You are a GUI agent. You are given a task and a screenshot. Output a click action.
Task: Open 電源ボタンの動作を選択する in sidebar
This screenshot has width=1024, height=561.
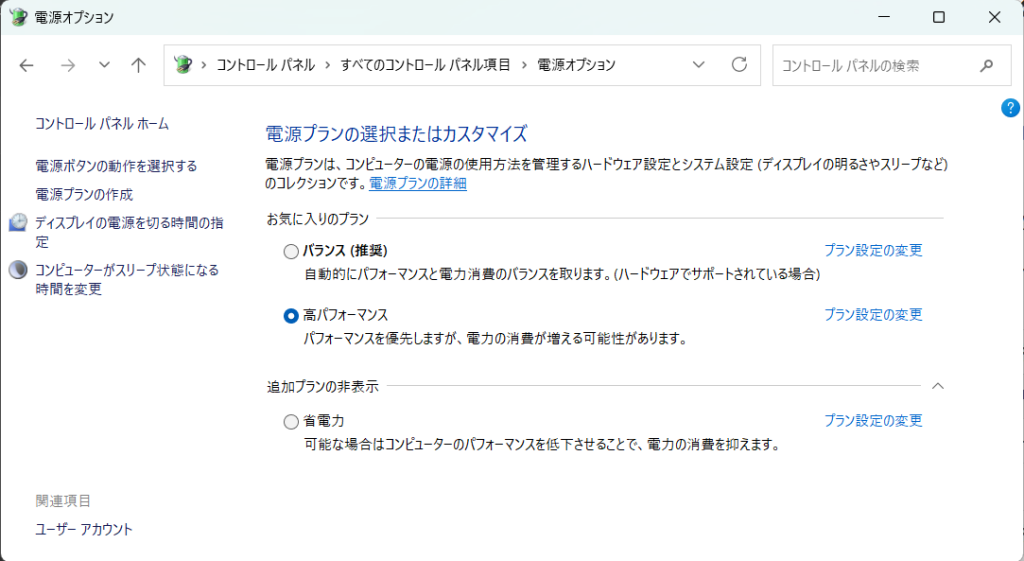tap(116, 166)
